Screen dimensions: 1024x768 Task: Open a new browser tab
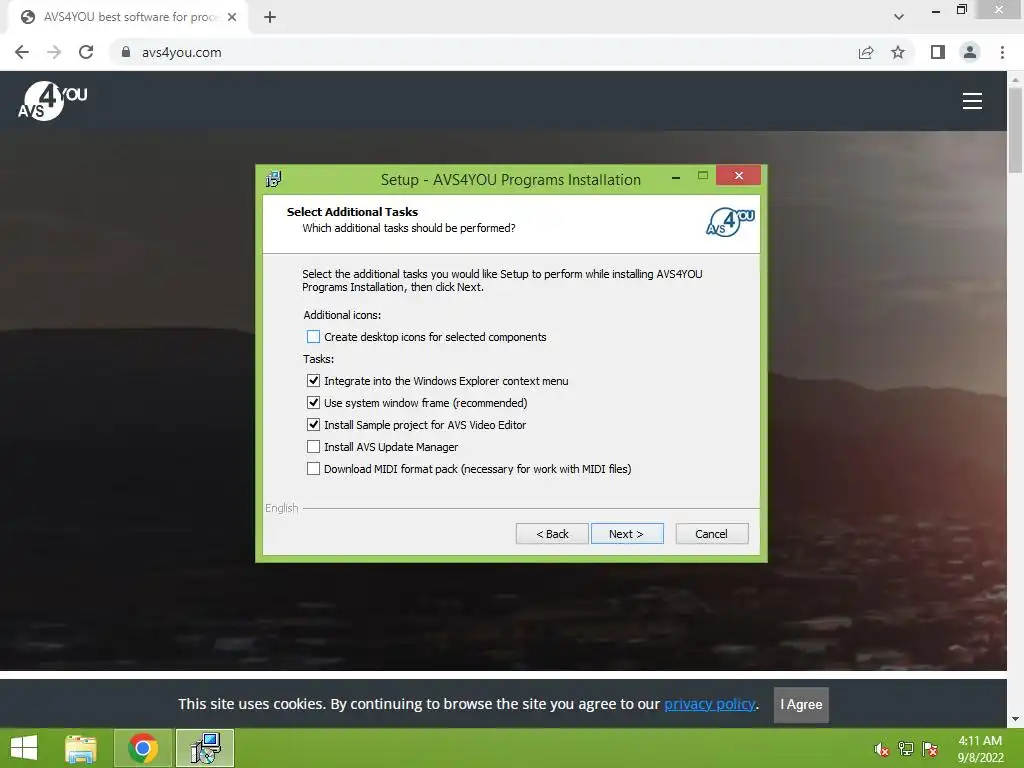click(270, 17)
